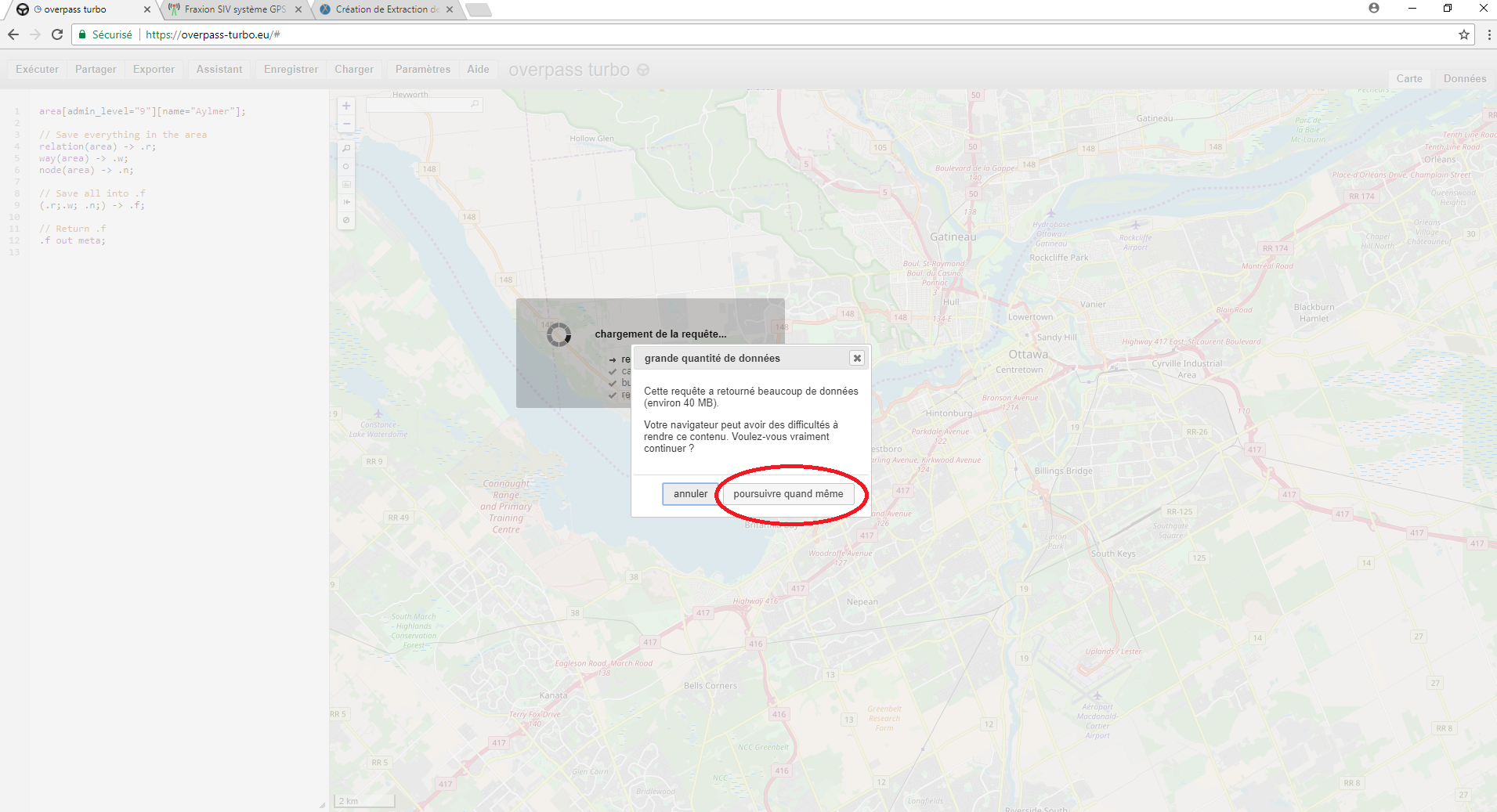This screenshot has height=812, width=1497.
Task: Toggle the wide map arrow control
Action: coord(346,202)
